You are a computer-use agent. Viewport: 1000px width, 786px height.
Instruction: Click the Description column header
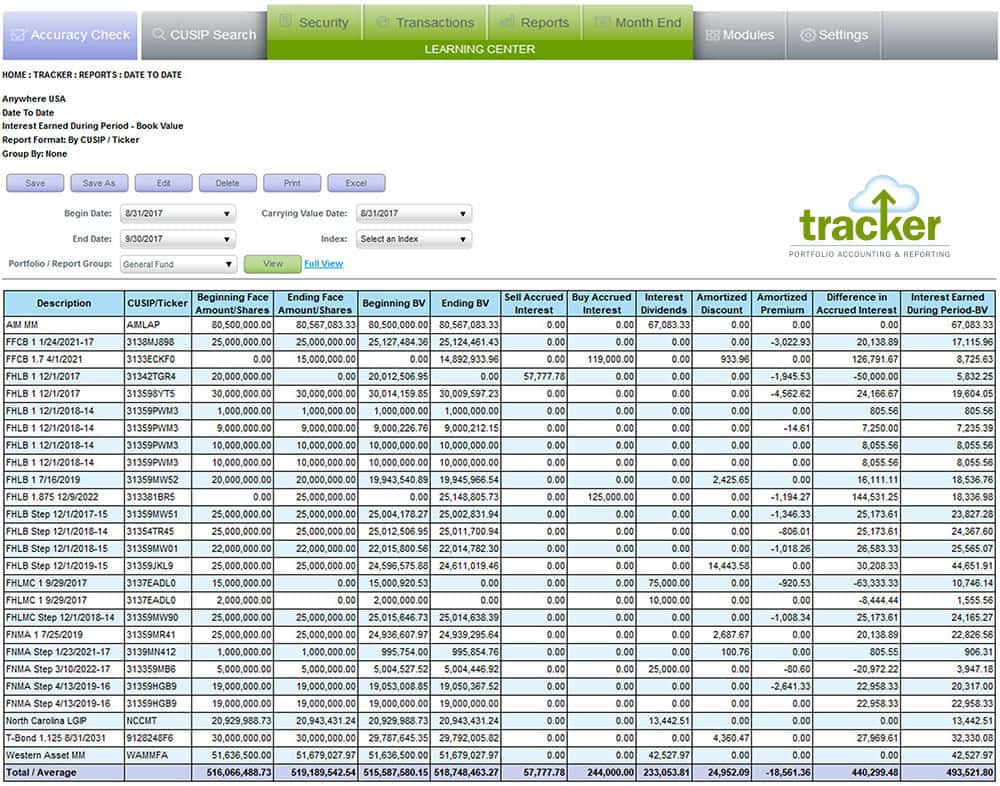click(x=64, y=303)
